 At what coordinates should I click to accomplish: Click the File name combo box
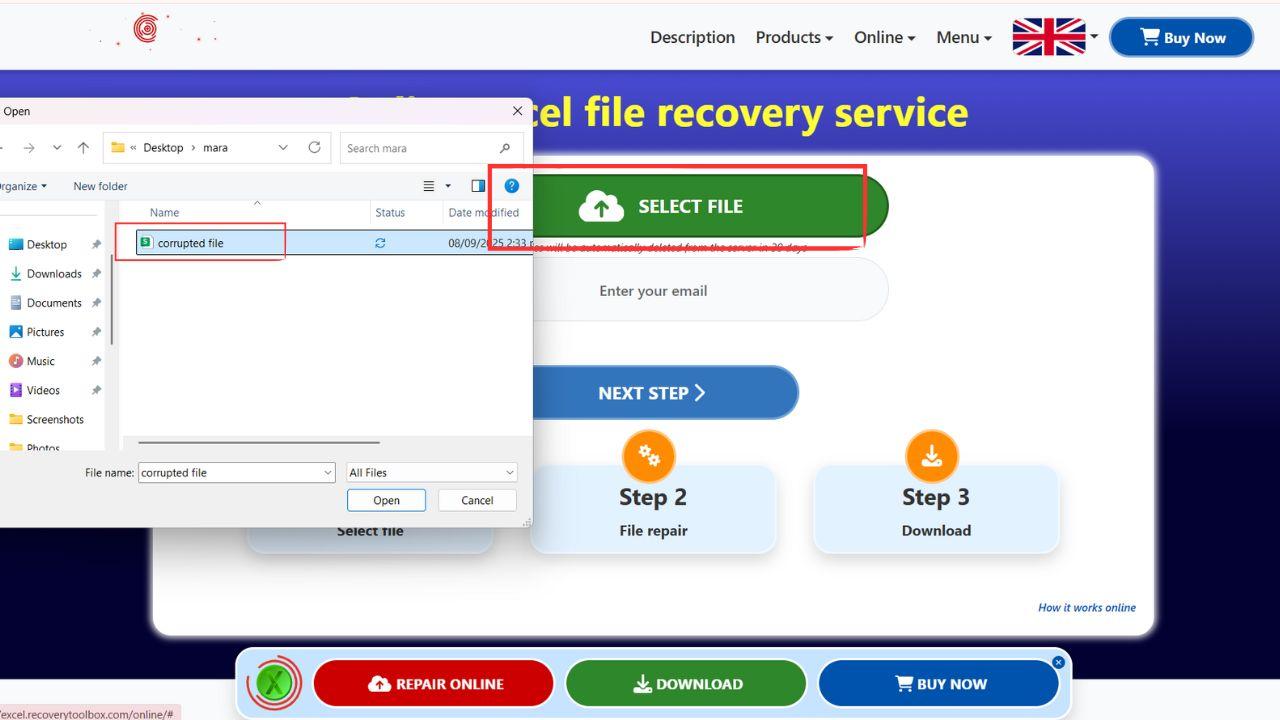(x=237, y=472)
